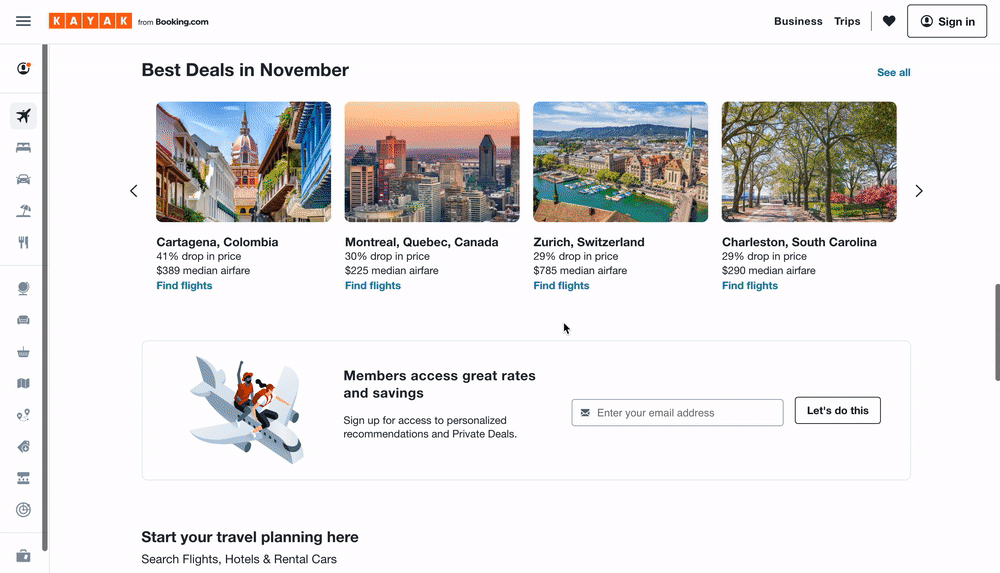Click the "Let's do this" button
Screen dimensions: 1000x573
[x=837, y=410]
